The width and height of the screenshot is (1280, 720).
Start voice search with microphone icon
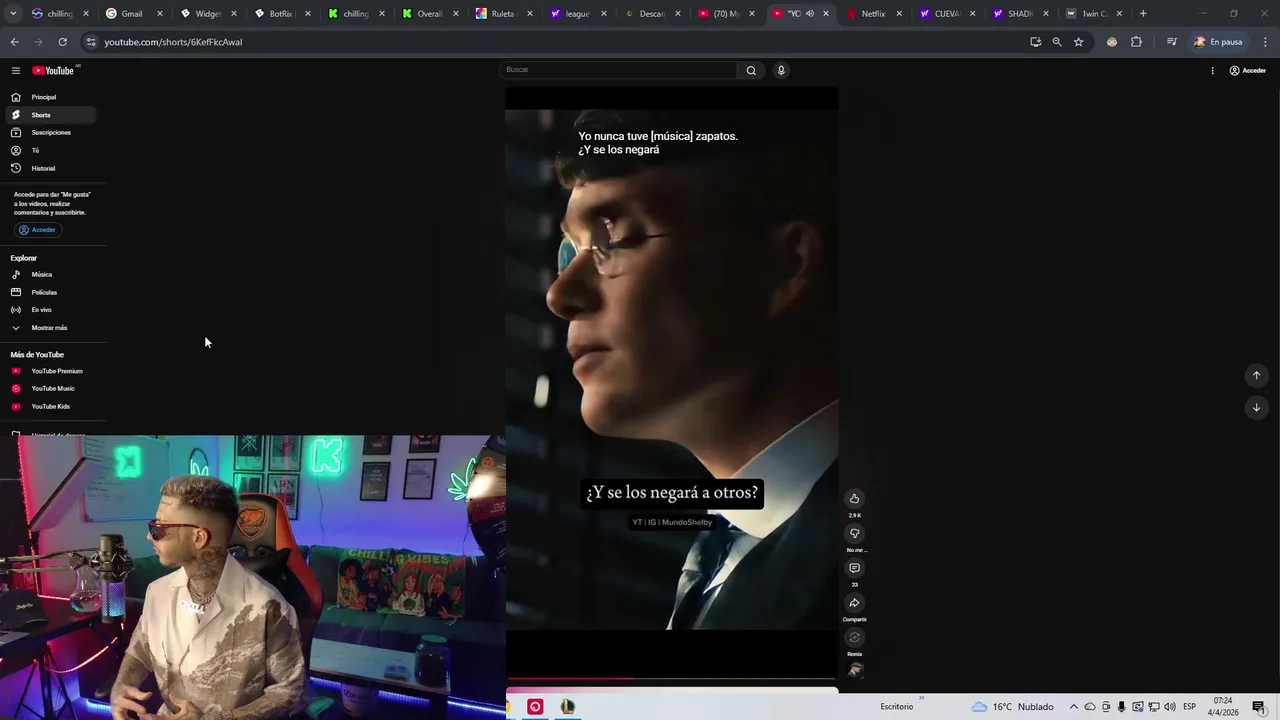click(781, 70)
